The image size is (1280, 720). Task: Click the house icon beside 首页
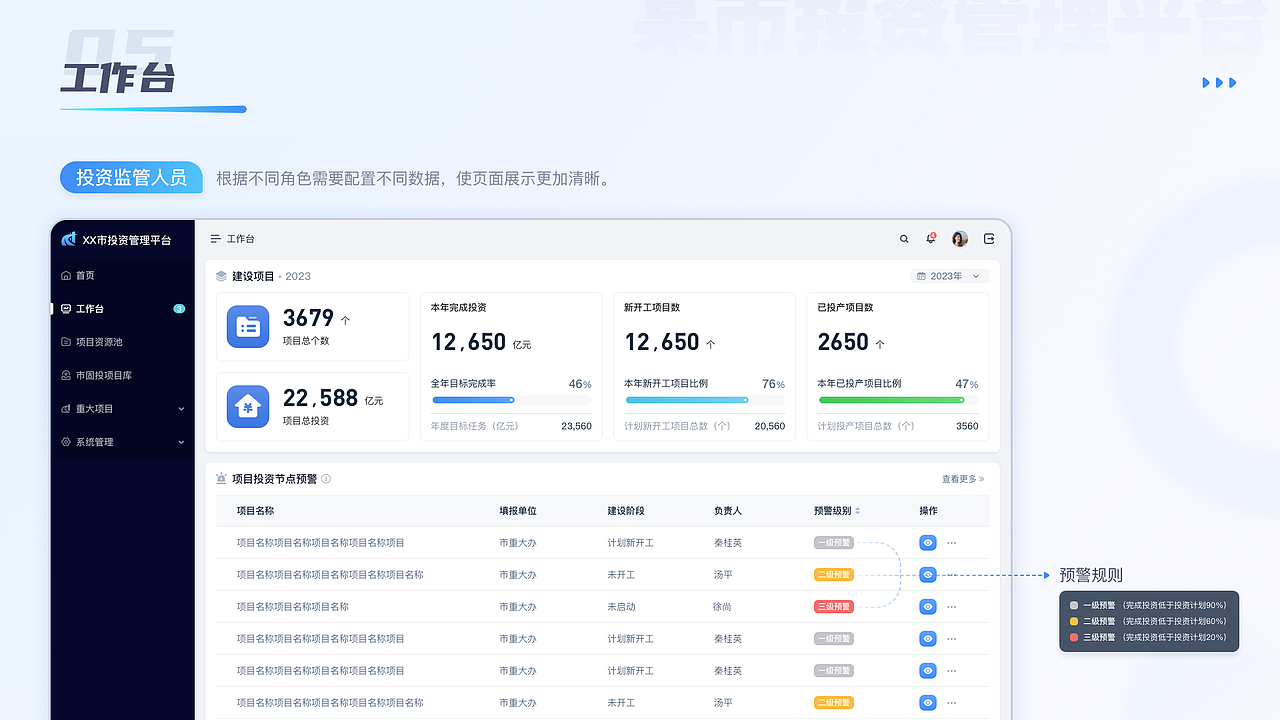[66, 275]
